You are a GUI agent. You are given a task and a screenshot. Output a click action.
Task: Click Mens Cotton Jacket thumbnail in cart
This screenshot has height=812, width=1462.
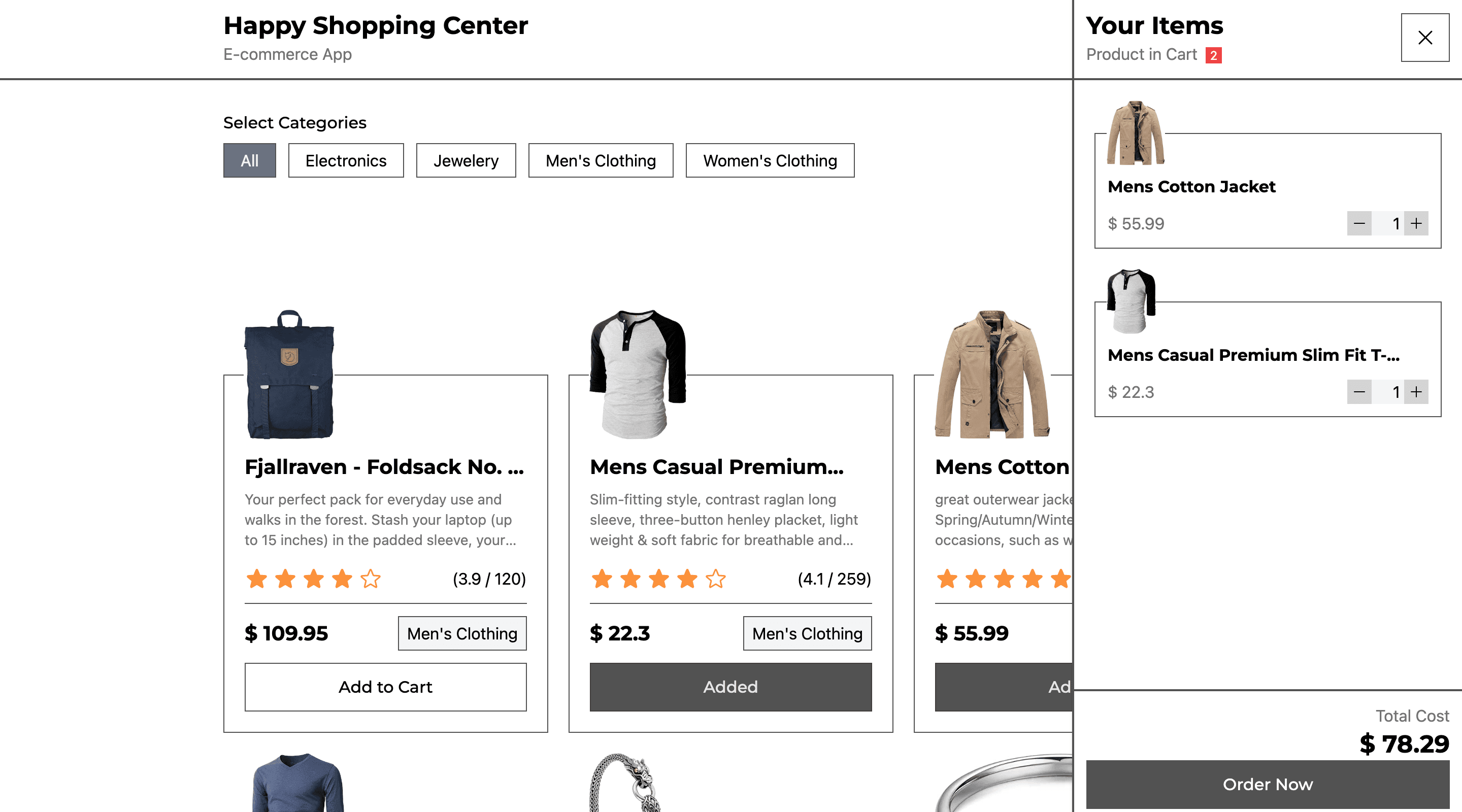1135,133
